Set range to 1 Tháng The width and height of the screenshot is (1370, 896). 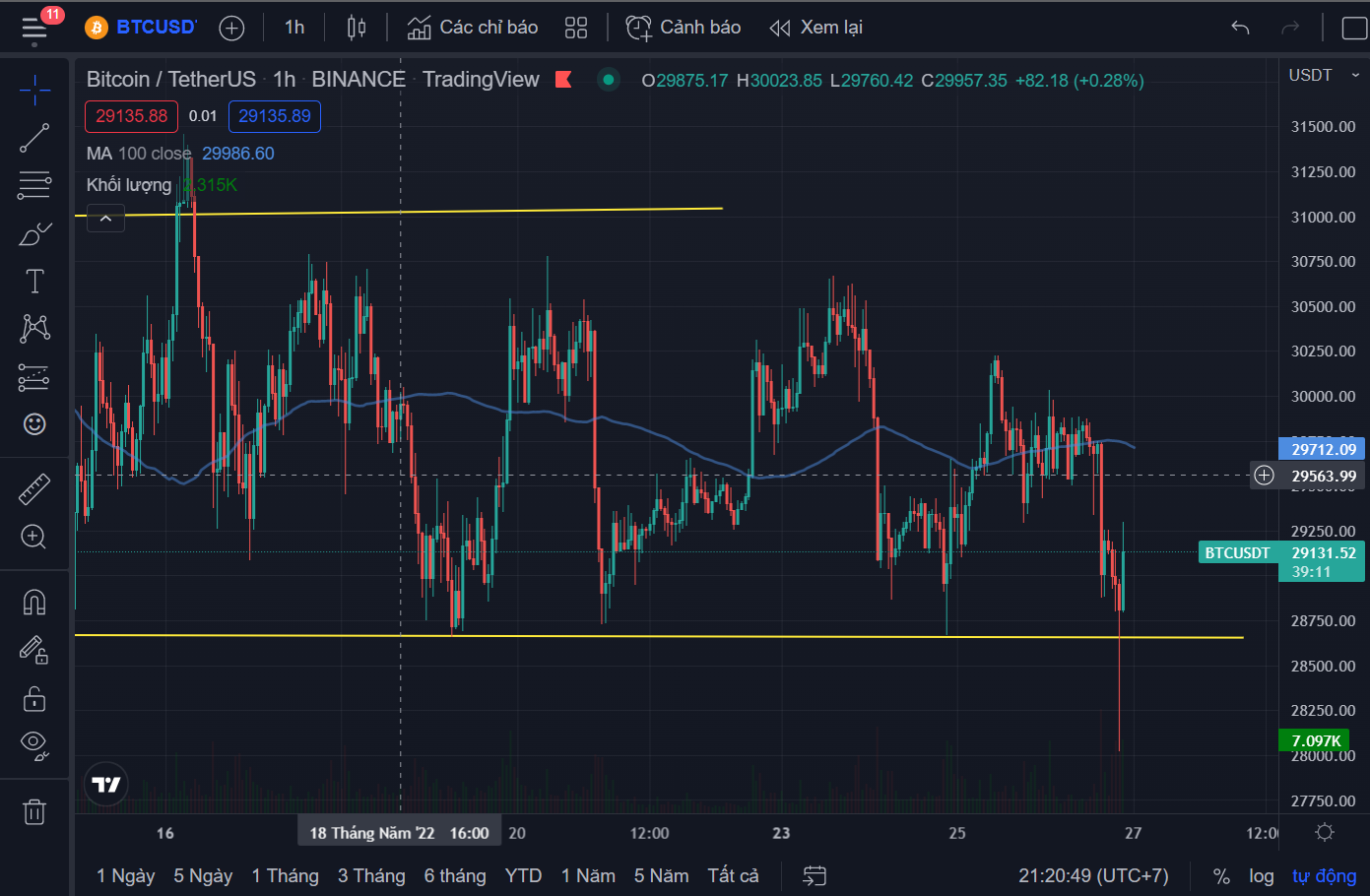tap(285, 875)
